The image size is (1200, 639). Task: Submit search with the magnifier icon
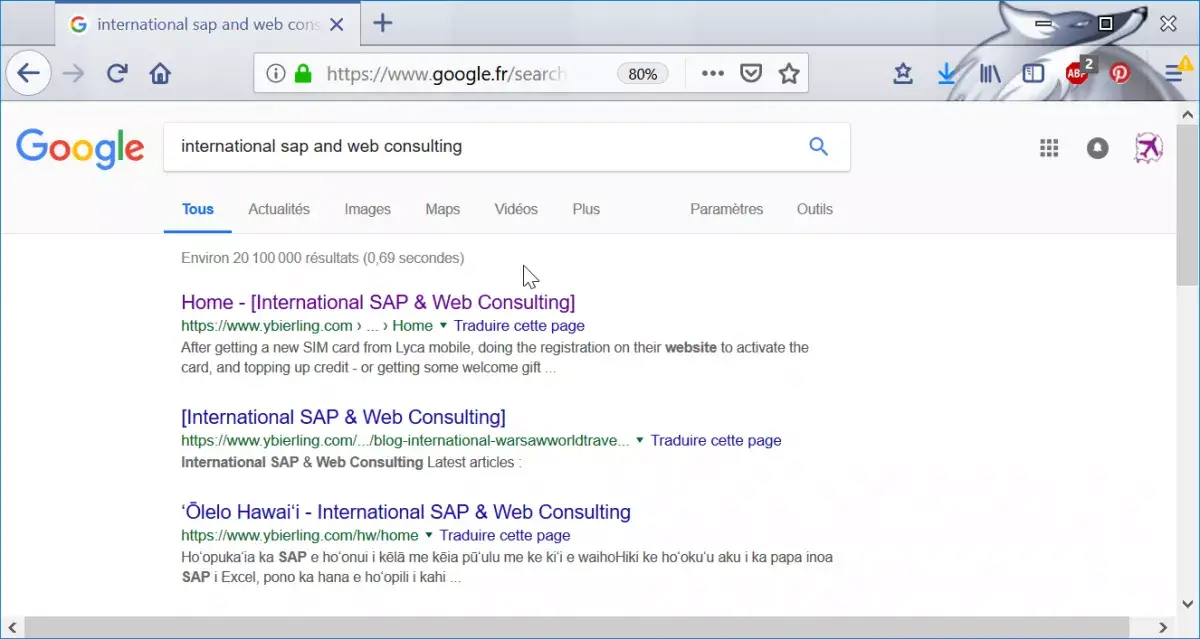818,147
